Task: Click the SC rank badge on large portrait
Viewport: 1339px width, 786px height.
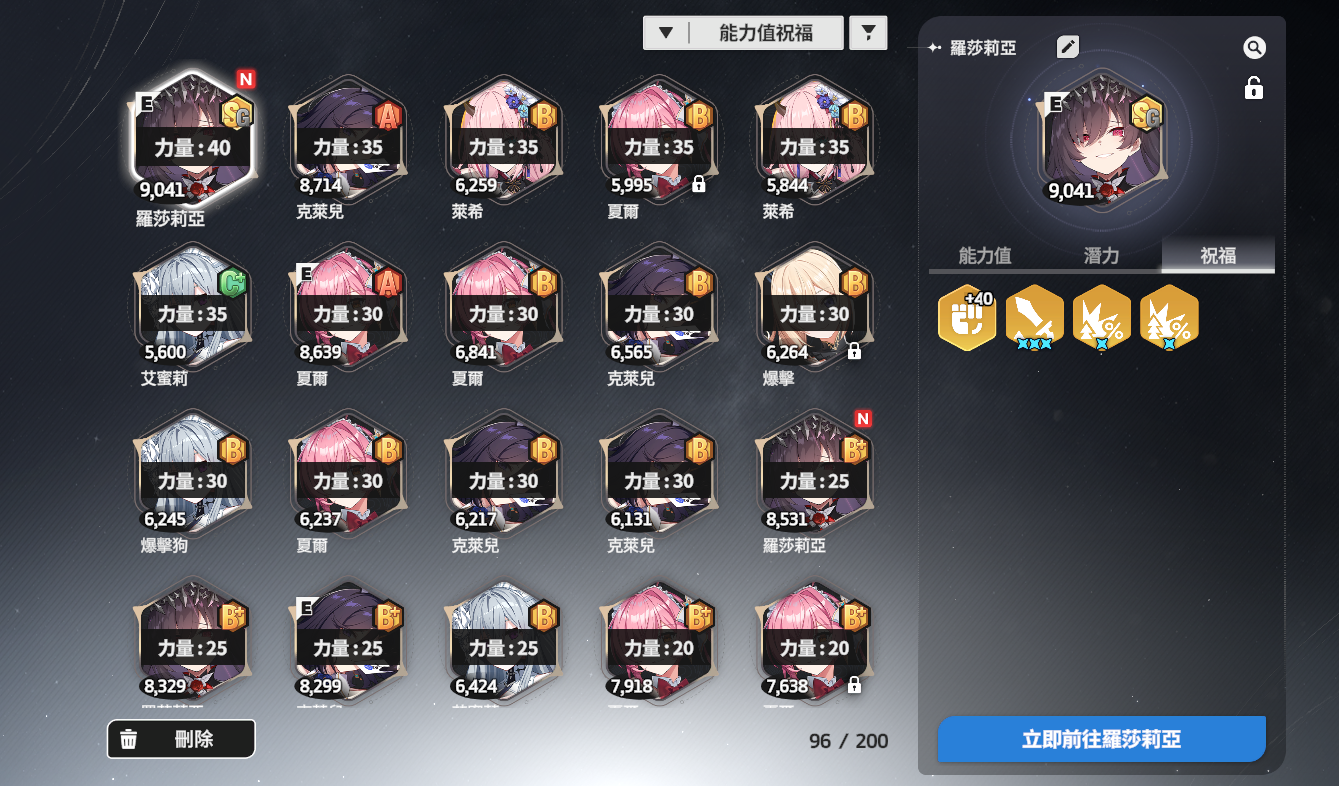Action: 1146,113
